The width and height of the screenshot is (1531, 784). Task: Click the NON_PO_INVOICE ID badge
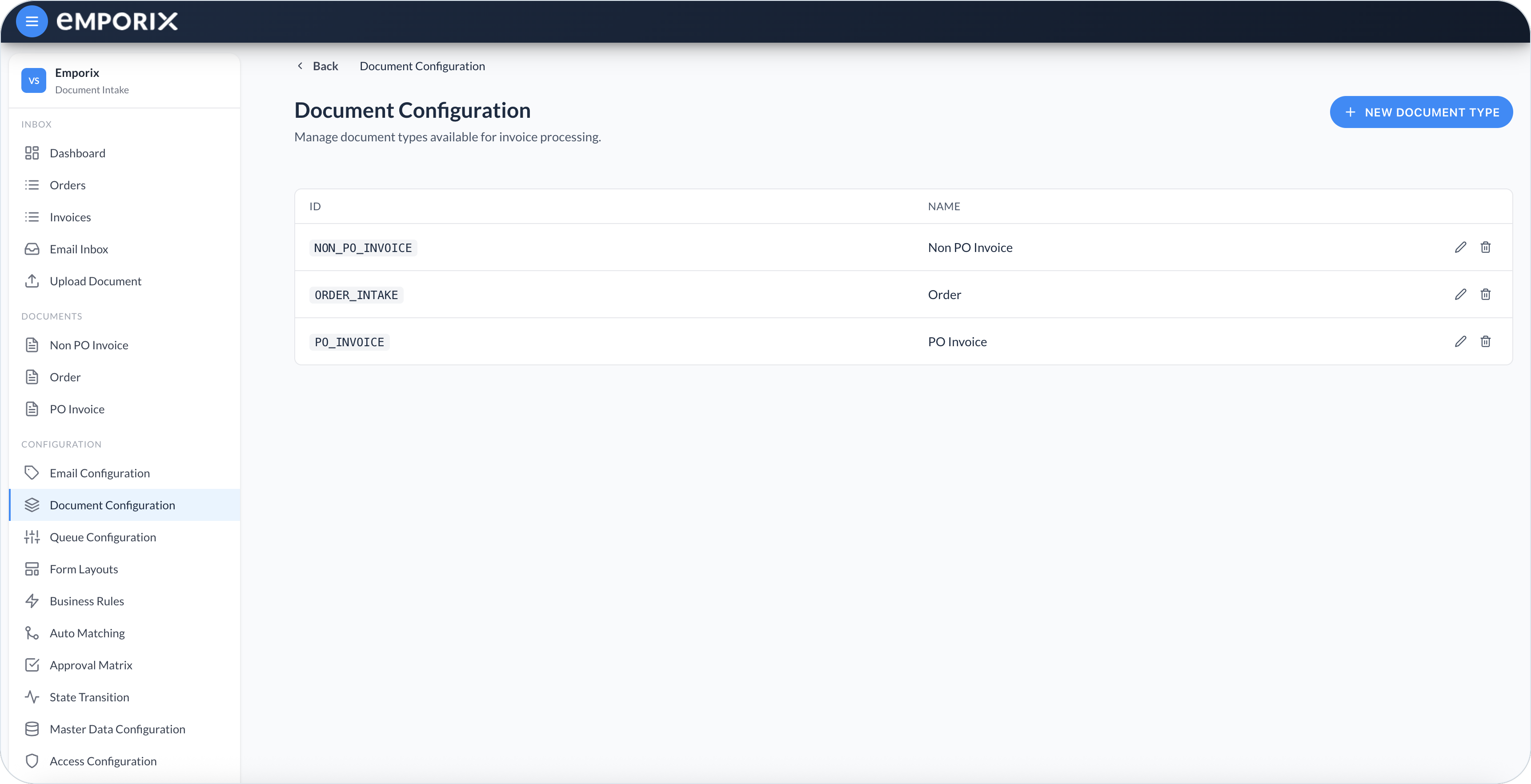(363, 248)
